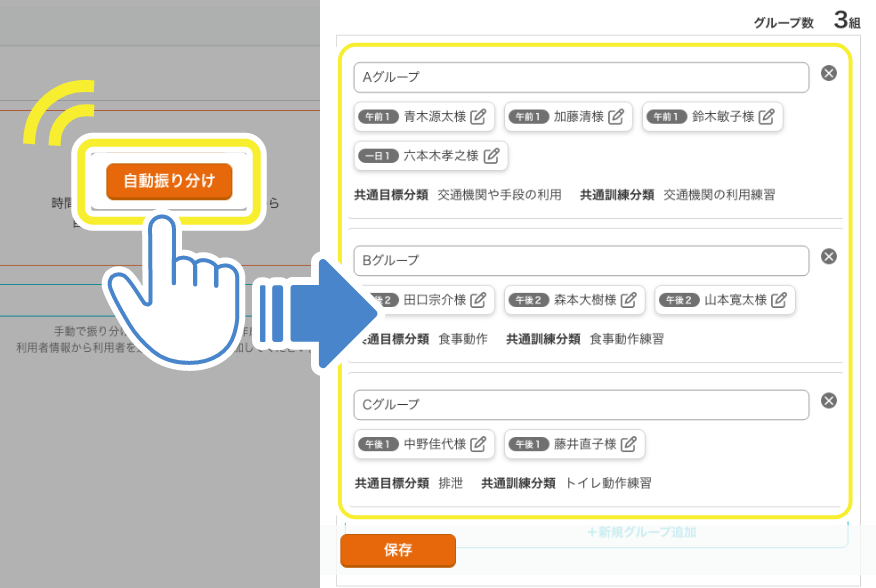876x588 pixels.
Task: Select the name 森本大樹様
Action: [x=585, y=300]
